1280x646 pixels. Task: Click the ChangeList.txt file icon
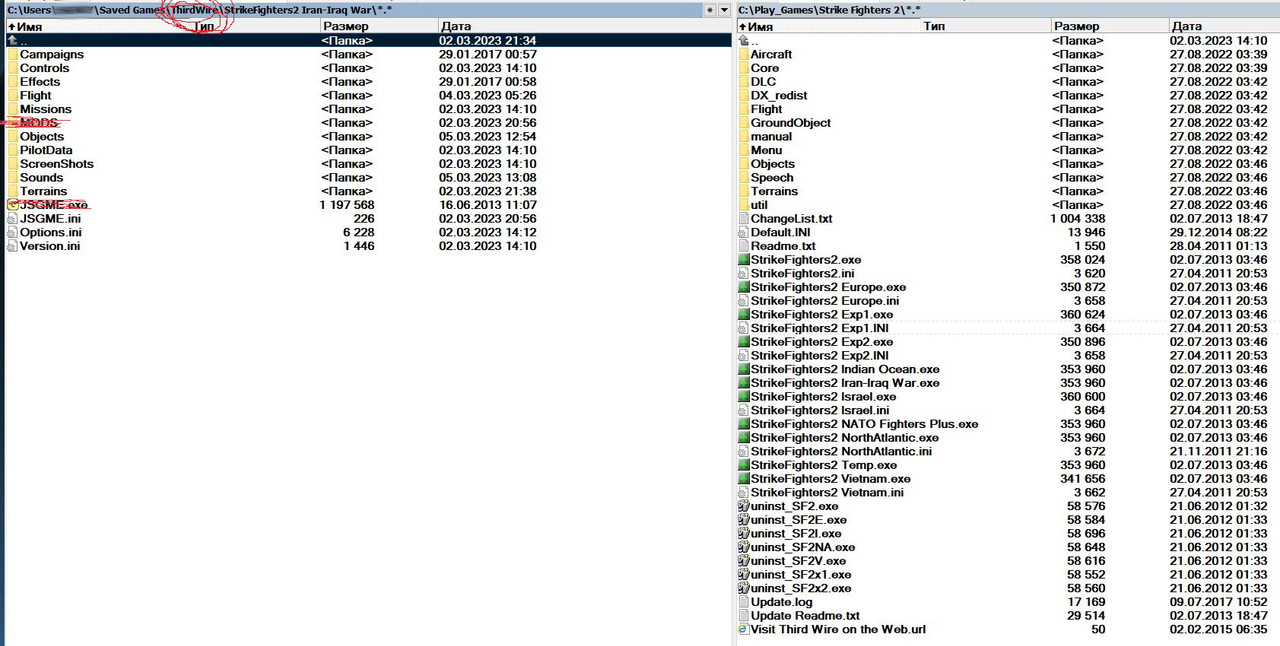coord(743,218)
